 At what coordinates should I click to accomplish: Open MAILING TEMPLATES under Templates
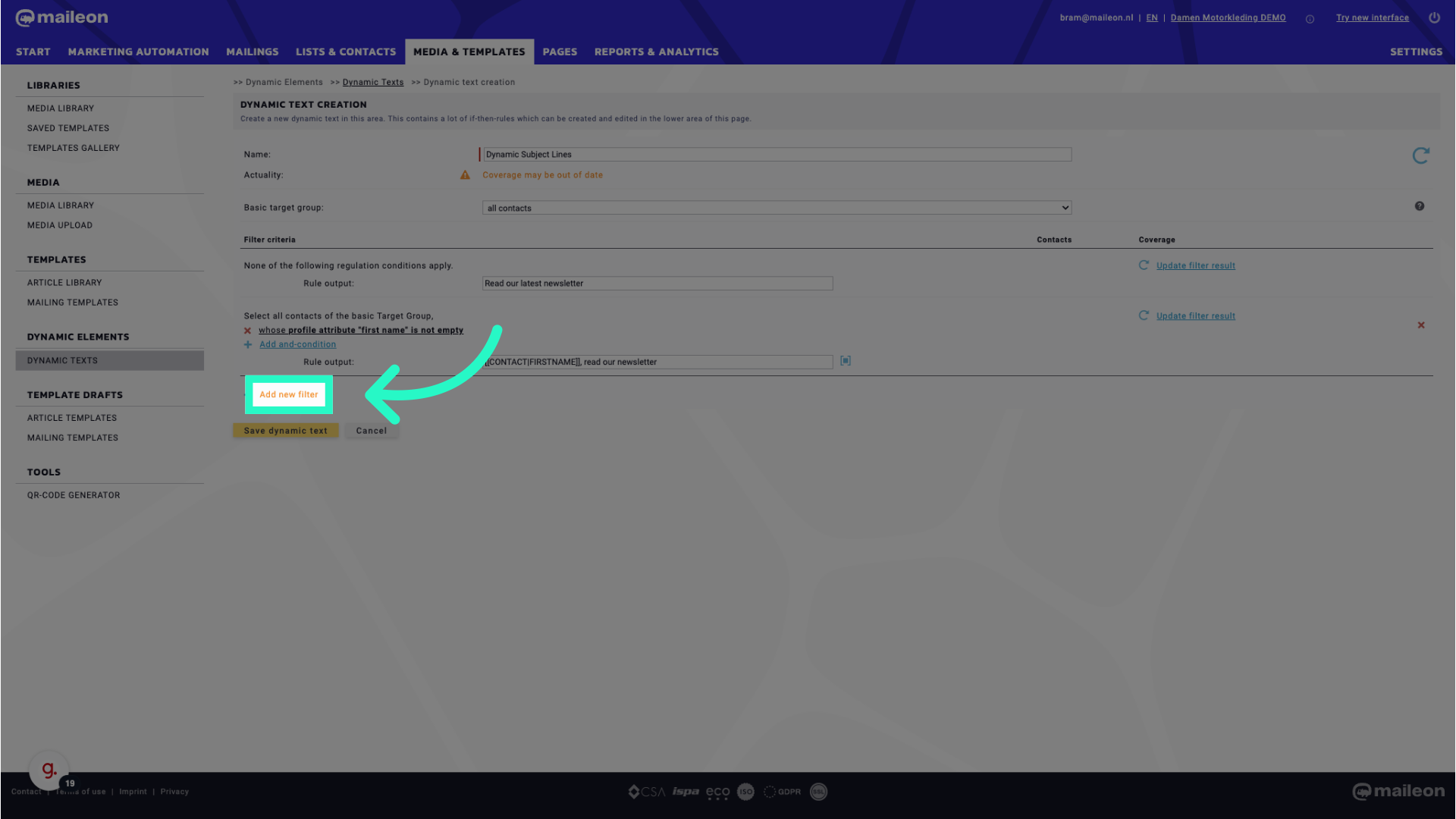pos(73,303)
